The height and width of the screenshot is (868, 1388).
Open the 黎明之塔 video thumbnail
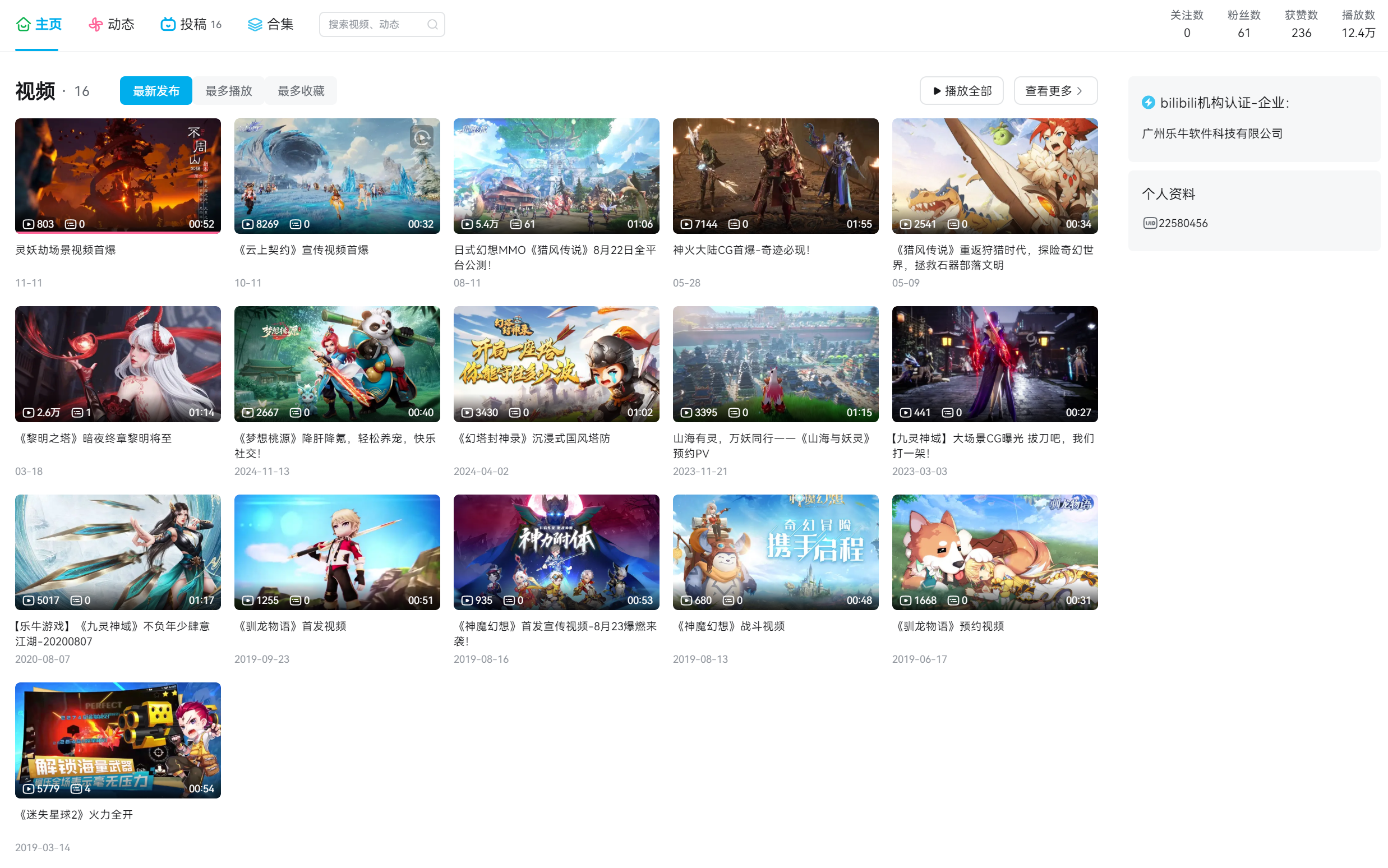[118, 363]
